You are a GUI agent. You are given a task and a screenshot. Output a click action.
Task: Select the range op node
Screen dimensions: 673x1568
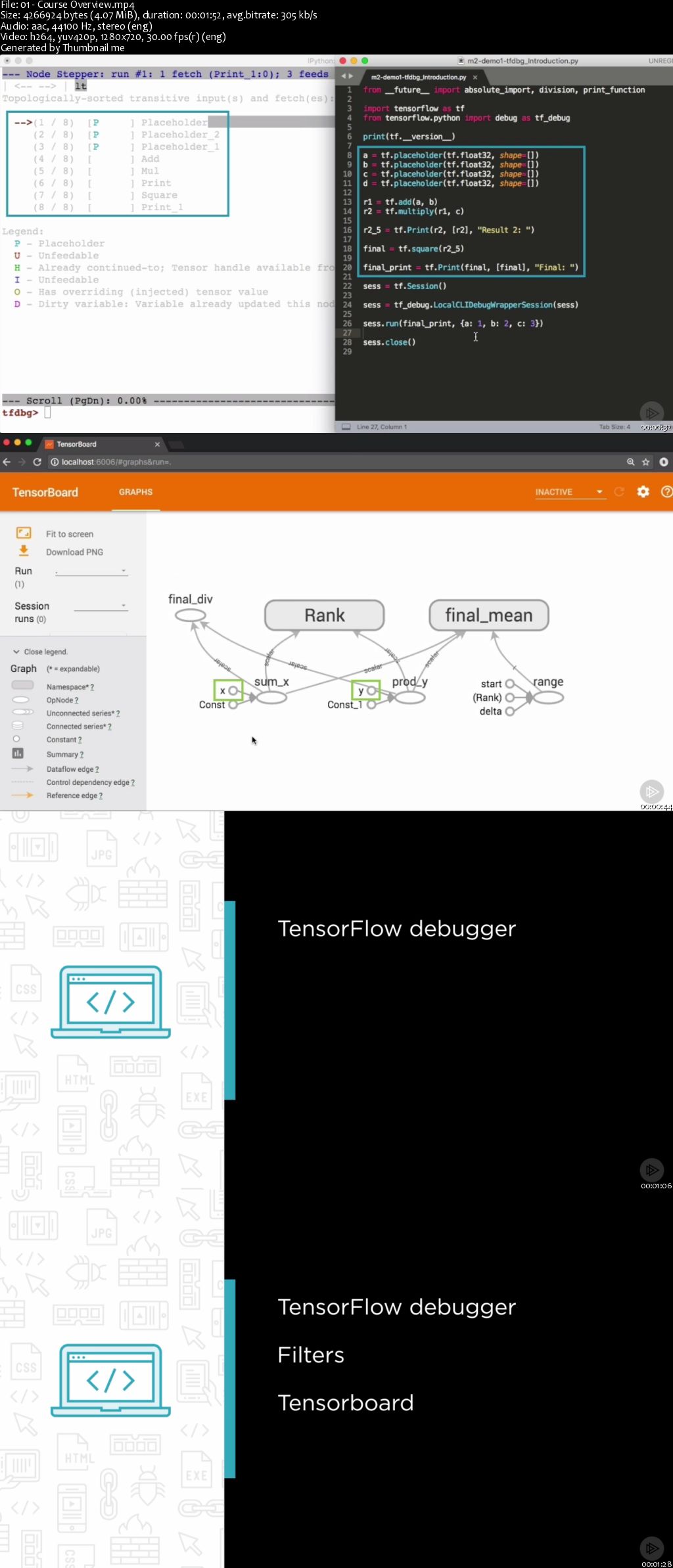coord(548,698)
